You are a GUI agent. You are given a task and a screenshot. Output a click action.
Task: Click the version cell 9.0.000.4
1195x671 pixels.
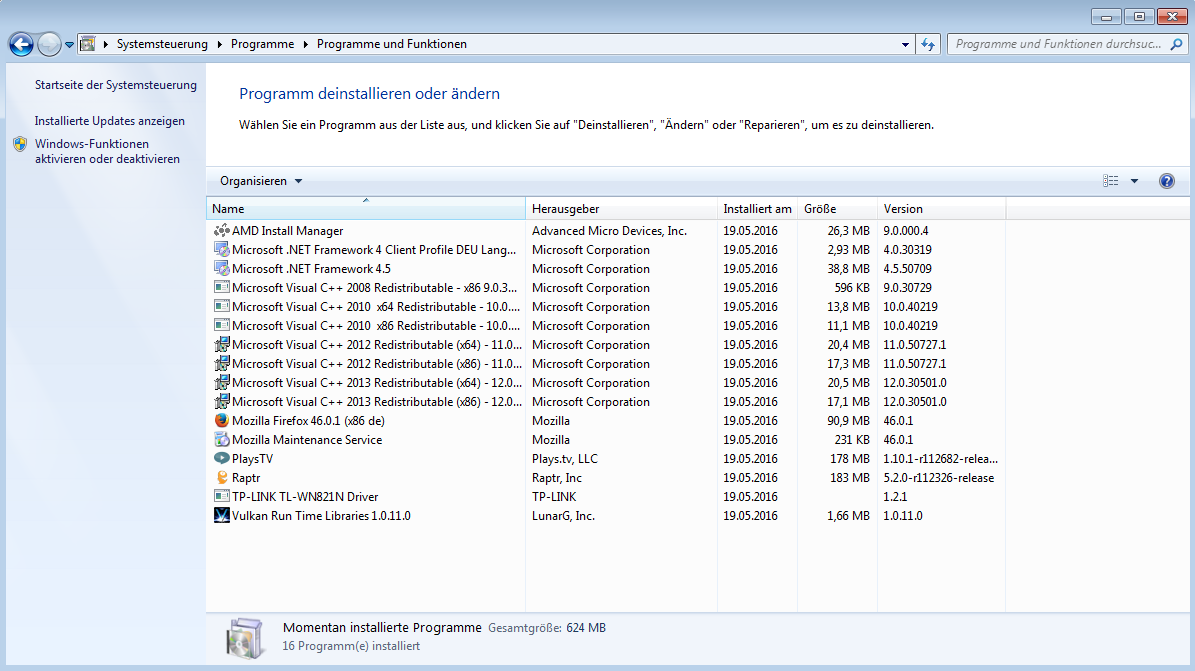[x=906, y=230]
